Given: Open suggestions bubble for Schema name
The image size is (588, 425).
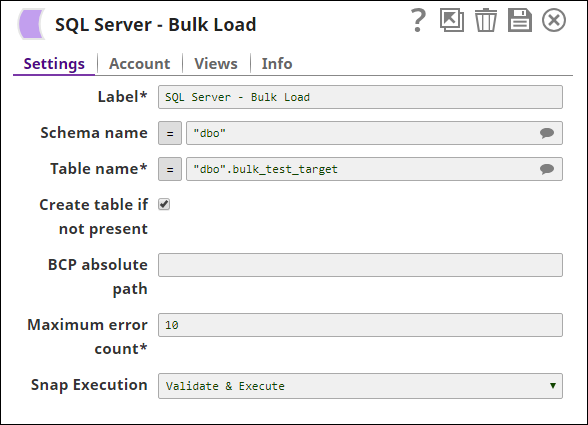Looking at the screenshot, I should tap(547, 133).
